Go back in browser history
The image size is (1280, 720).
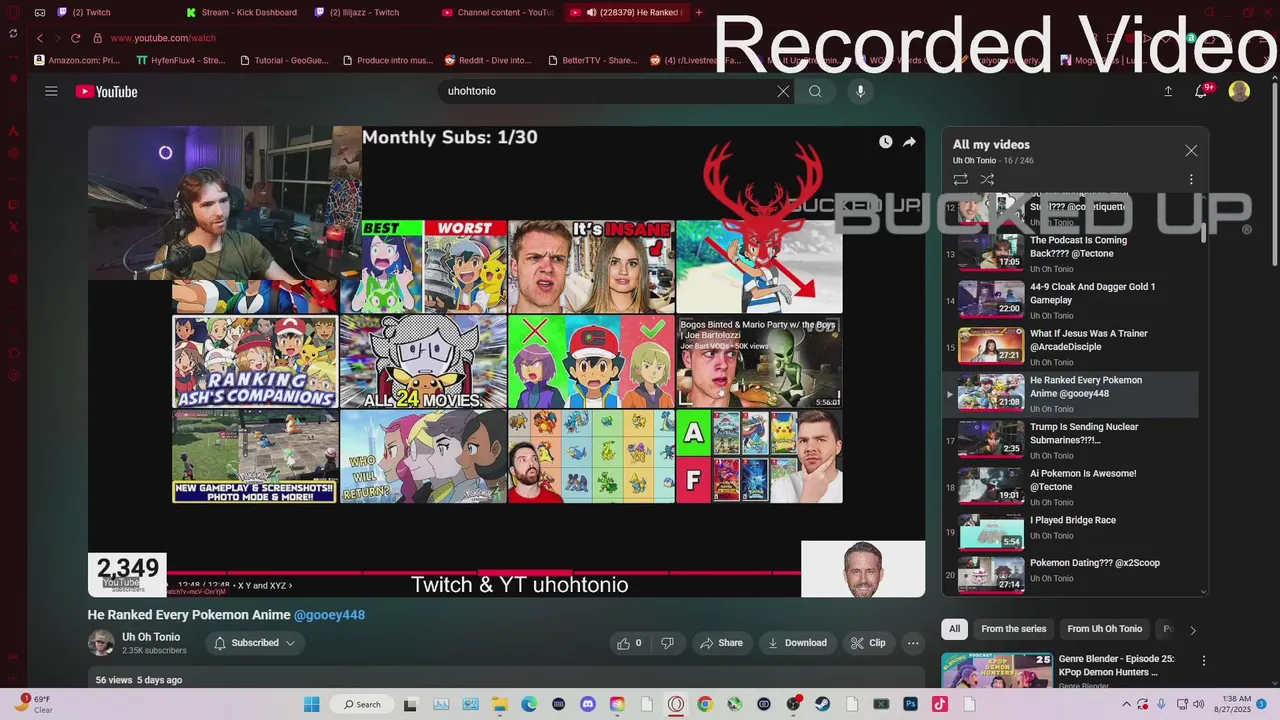click(x=40, y=38)
